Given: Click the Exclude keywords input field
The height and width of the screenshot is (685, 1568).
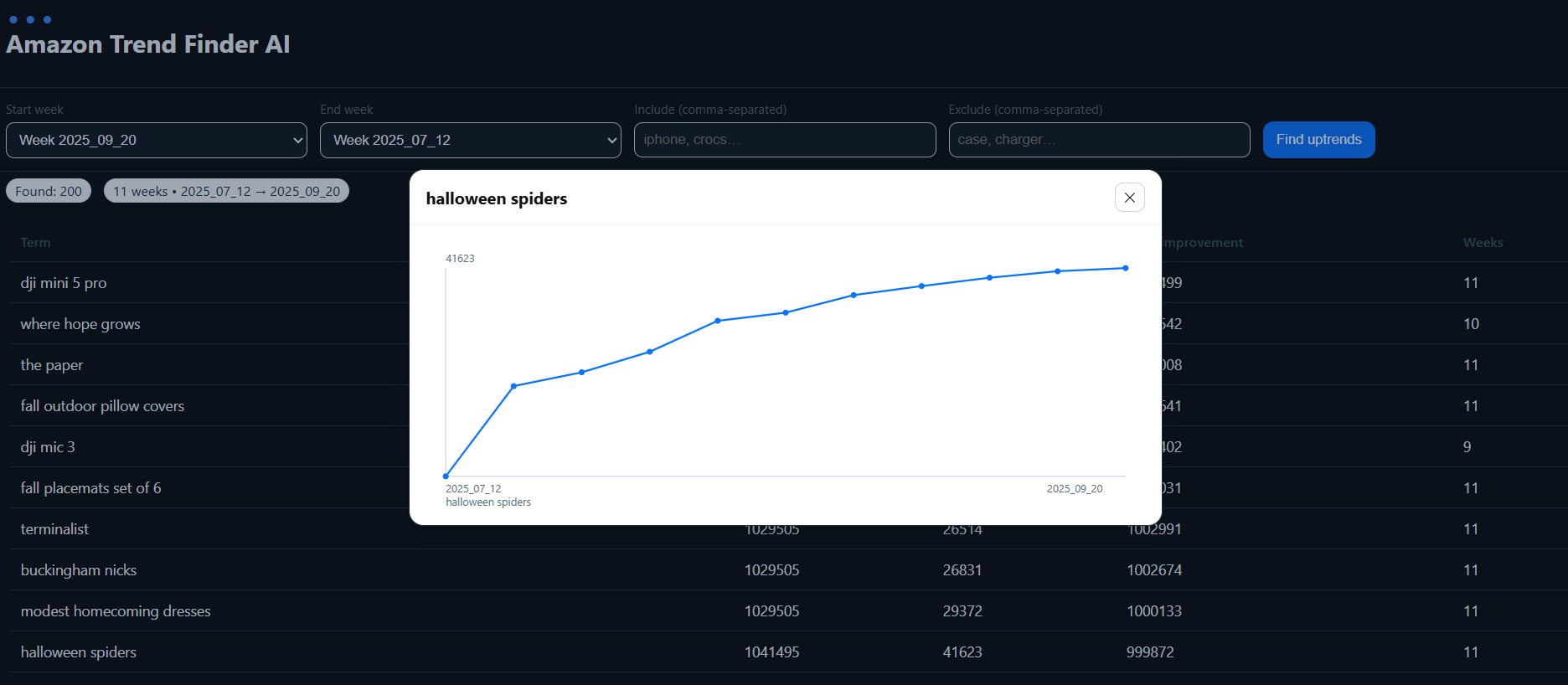Looking at the screenshot, I should tap(1098, 140).
